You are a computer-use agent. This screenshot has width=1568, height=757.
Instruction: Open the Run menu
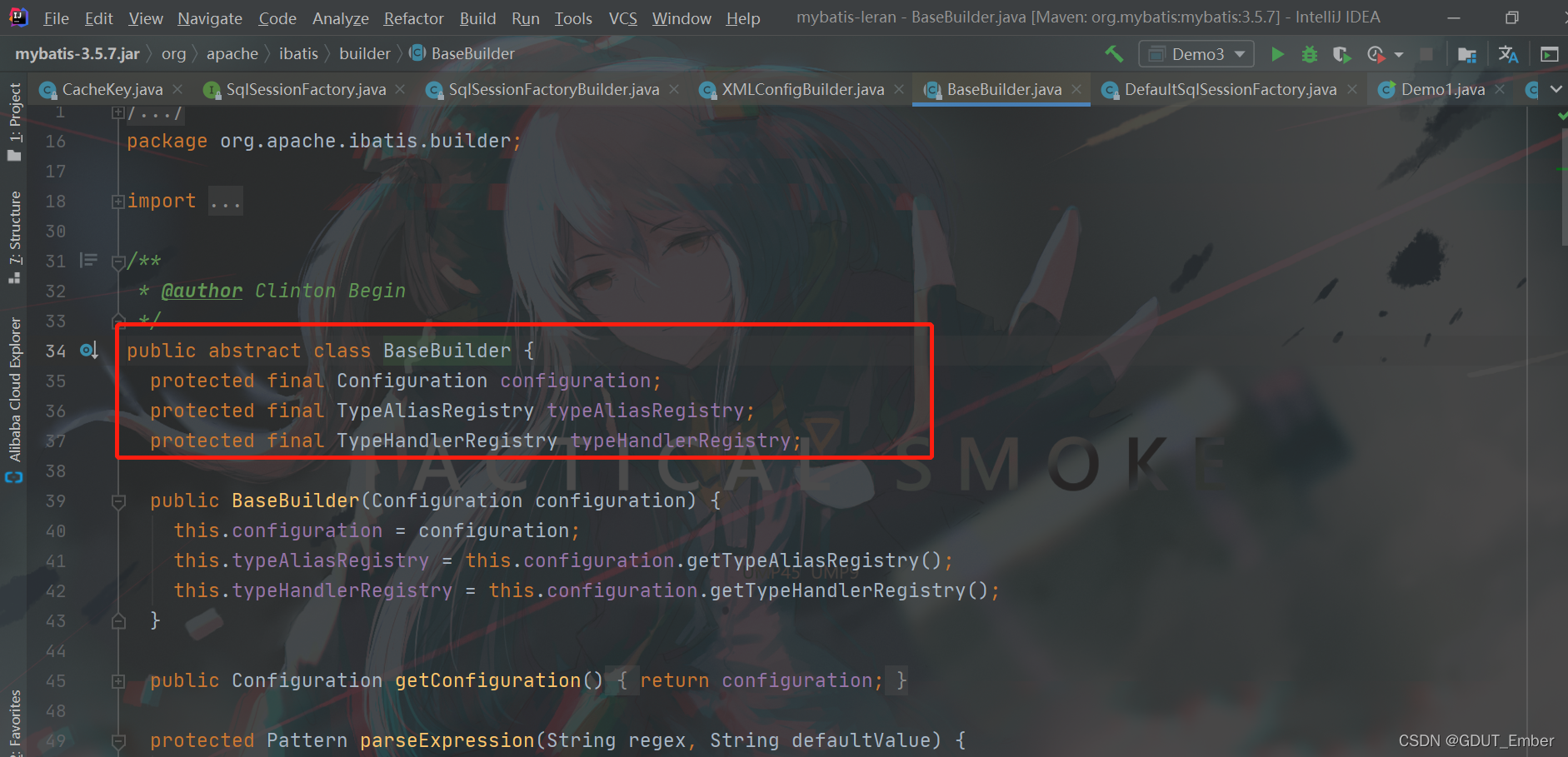tap(526, 17)
